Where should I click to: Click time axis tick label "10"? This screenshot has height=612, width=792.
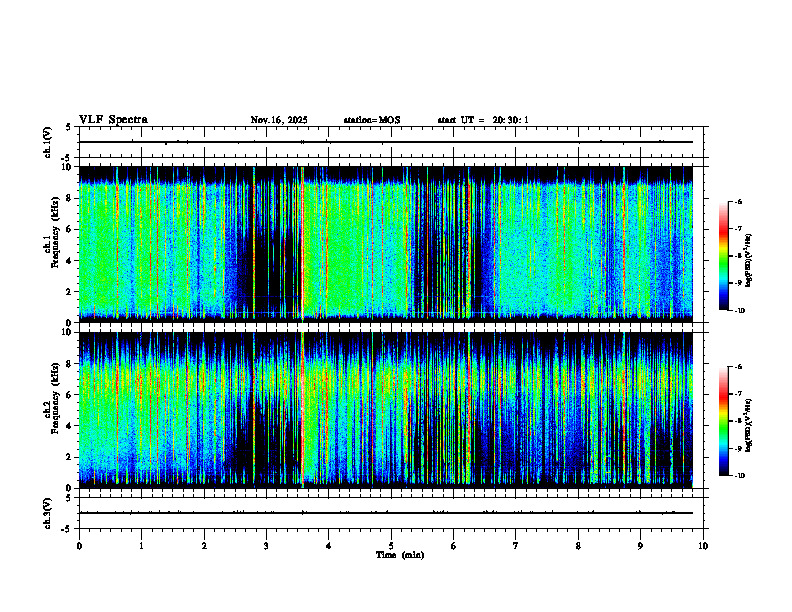(703, 546)
